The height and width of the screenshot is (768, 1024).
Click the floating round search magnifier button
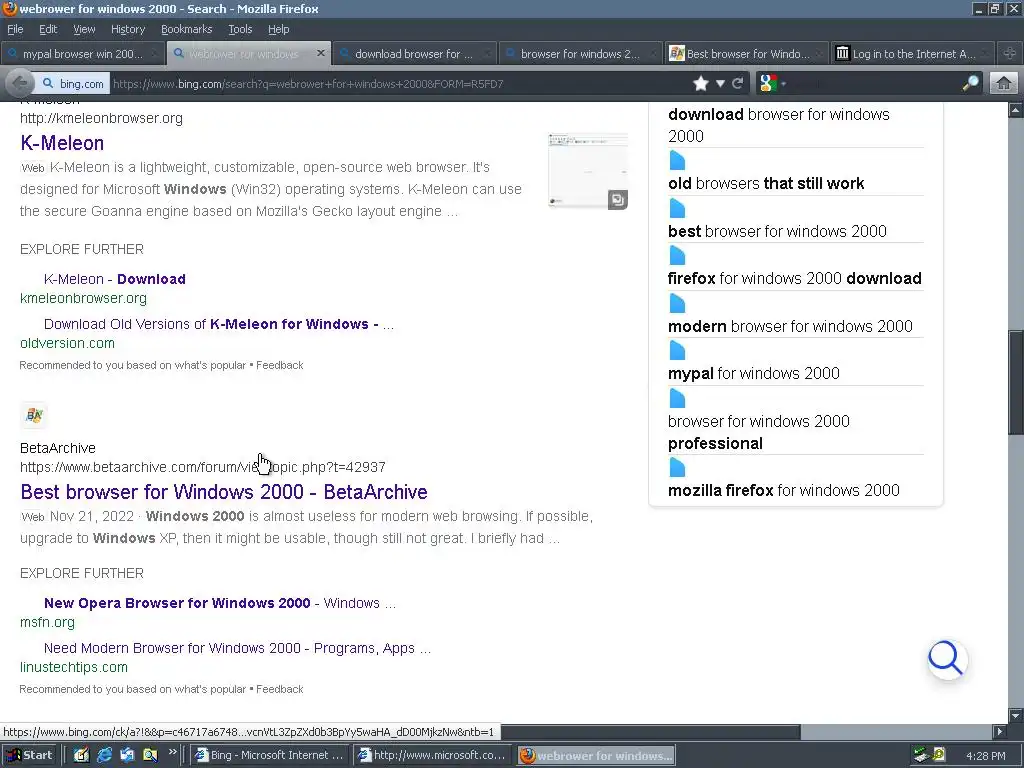click(x=947, y=659)
